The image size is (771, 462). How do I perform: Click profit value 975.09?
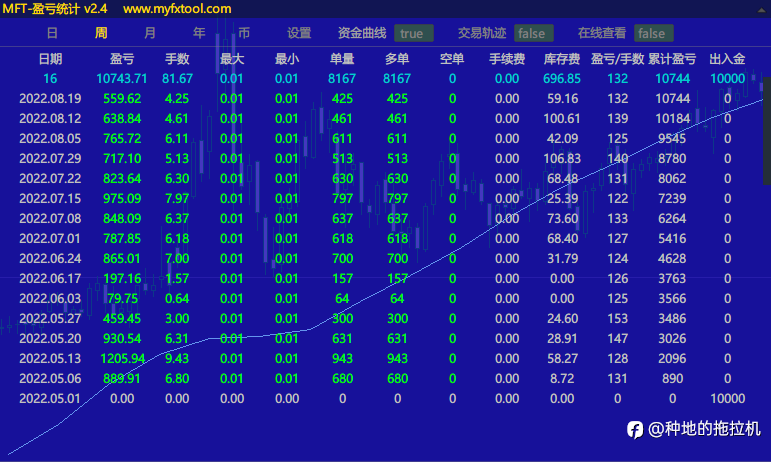pos(122,199)
